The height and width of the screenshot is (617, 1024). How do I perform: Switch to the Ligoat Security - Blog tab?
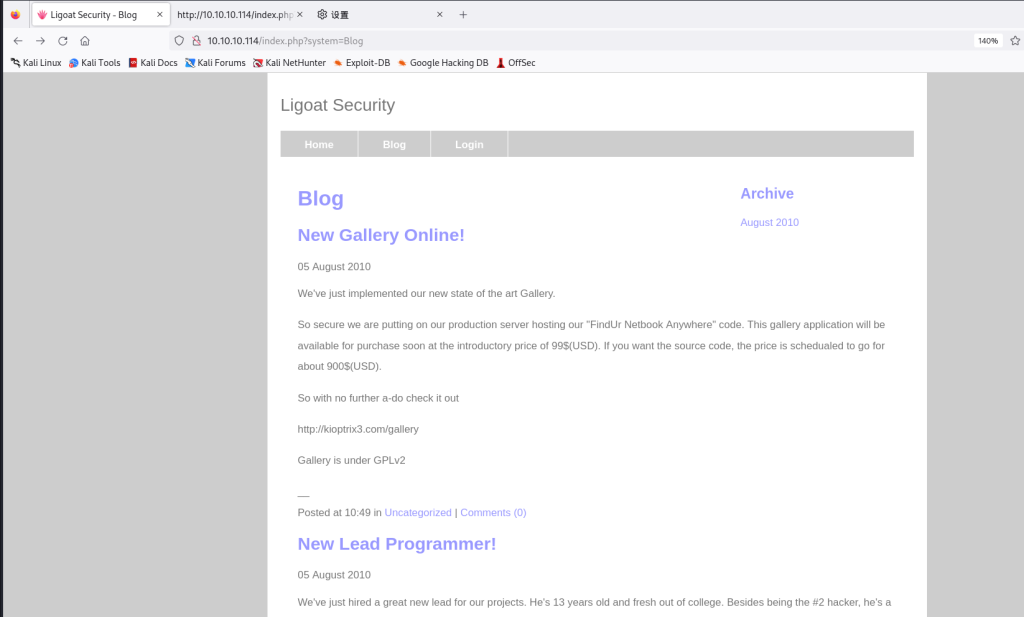[101, 14]
